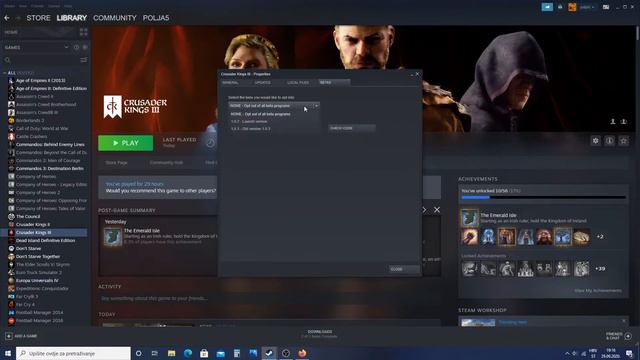This screenshot has height=360, width=640.
Task: Click the green PLAY button
Action: coord(126,143)
